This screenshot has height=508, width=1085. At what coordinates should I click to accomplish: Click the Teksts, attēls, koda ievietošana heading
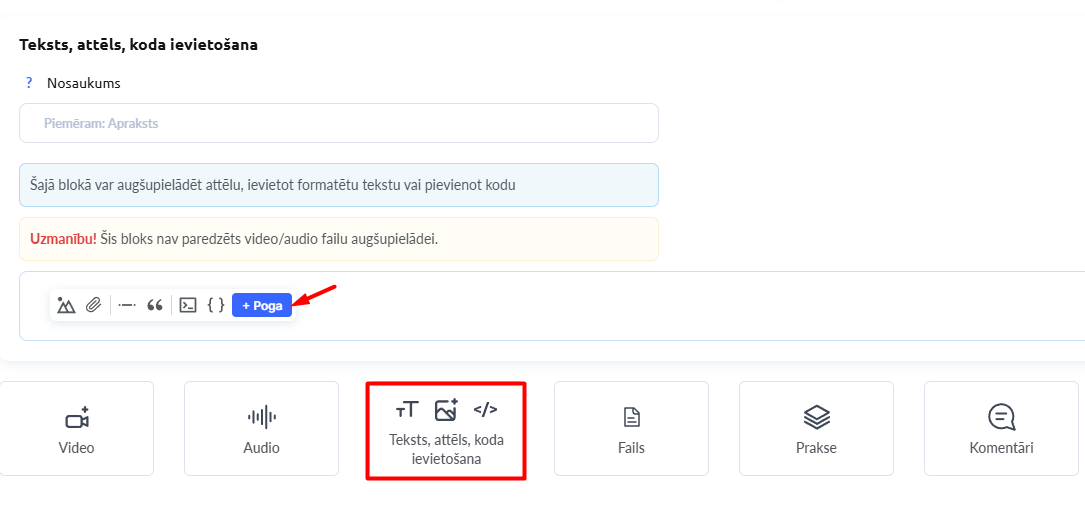[x=139, y=44]
